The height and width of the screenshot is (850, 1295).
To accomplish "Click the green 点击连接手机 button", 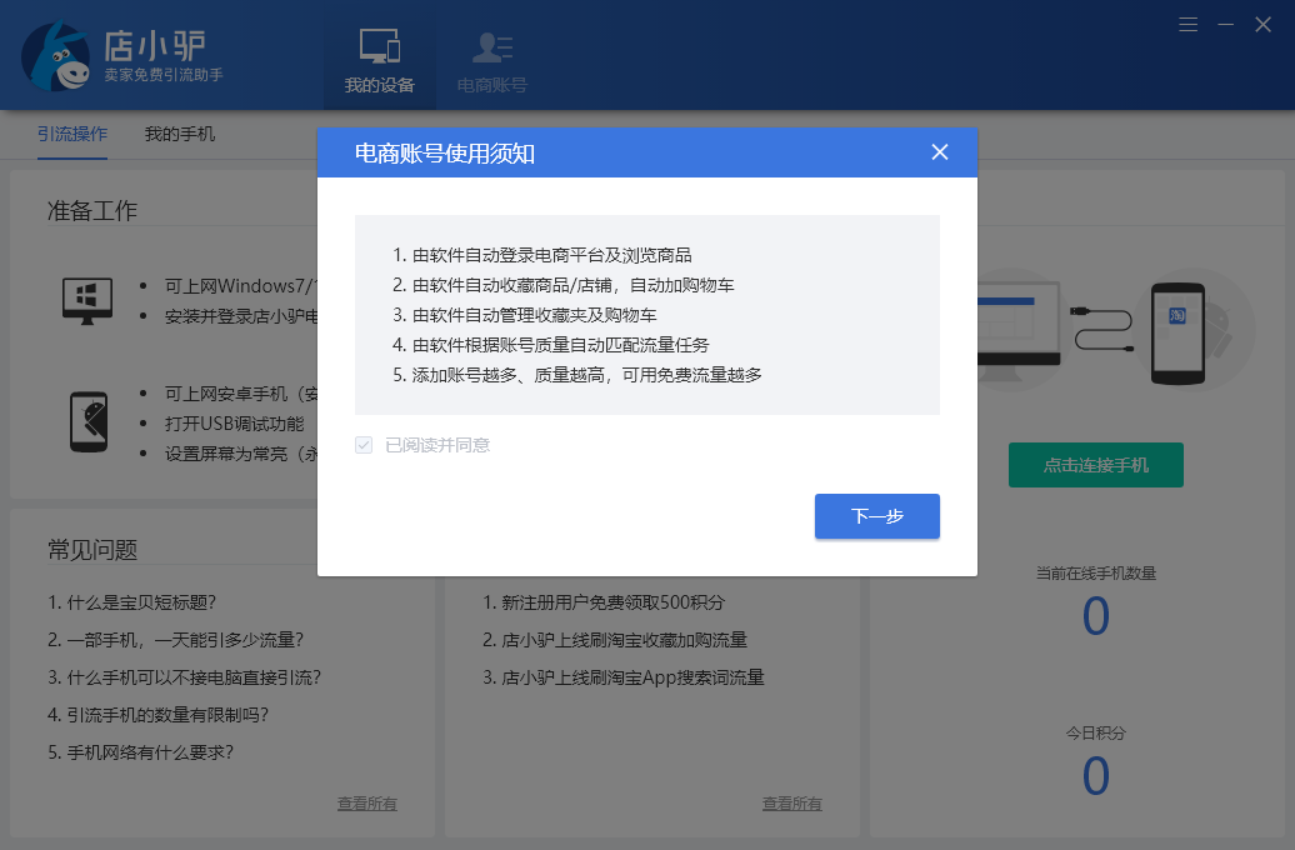I will tap(1096, 465).
